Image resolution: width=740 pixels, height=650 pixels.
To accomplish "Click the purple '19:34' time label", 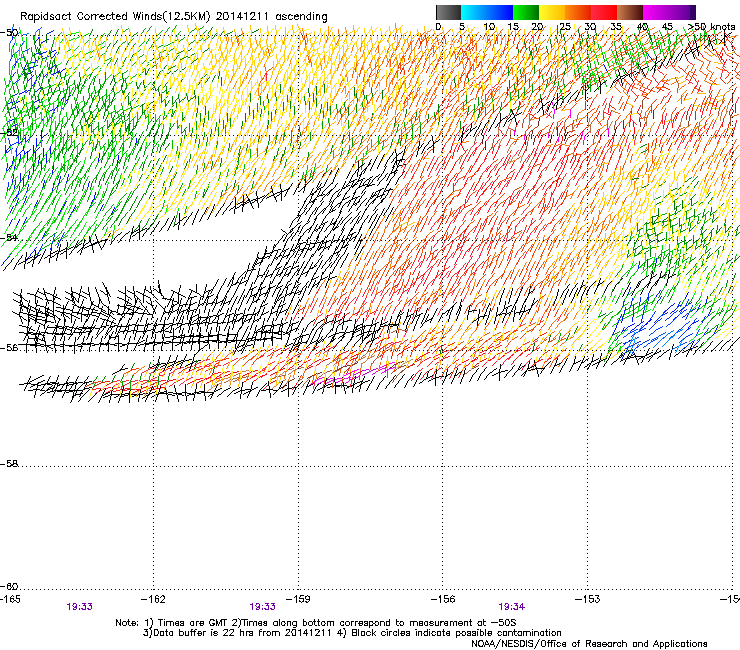I will (512, 607).
